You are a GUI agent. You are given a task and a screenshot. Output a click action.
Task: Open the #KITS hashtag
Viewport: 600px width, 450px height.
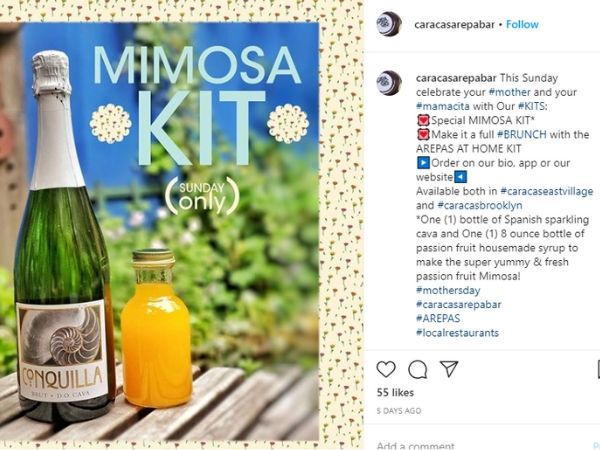(532, 106)
